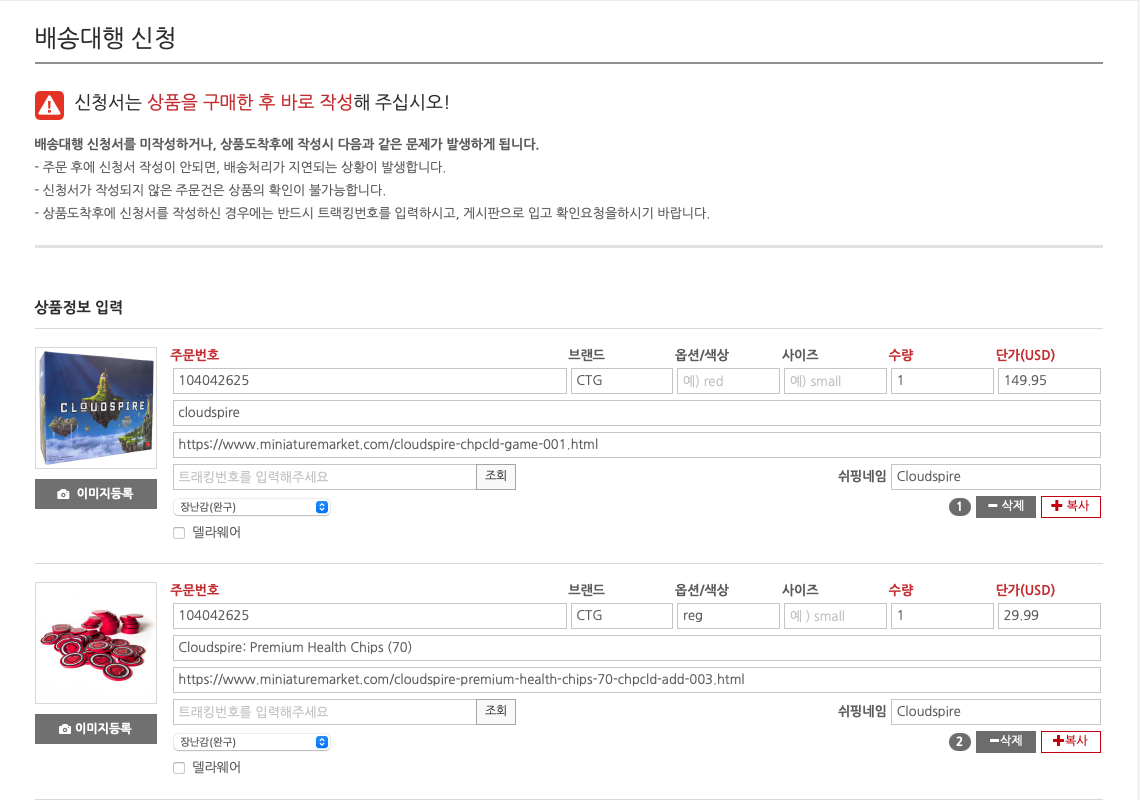Click 삭제 delete button for item 2

1005,741
